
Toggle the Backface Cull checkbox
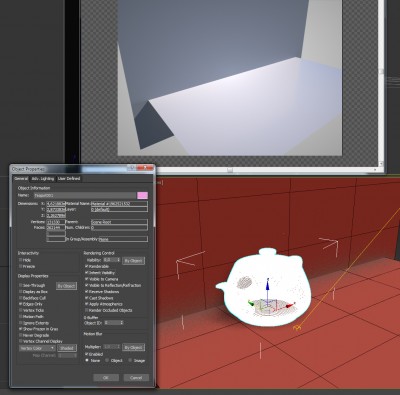tap(21, 298)
